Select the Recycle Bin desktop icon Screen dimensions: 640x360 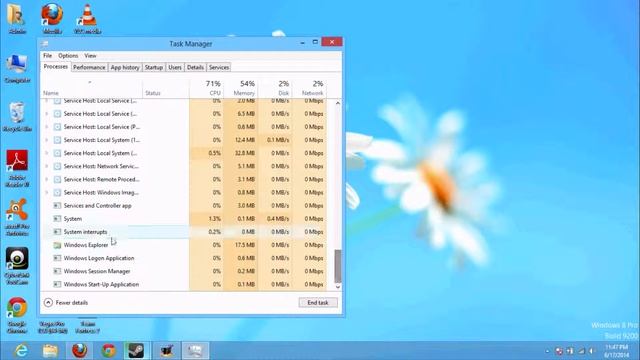coord(17,116)
